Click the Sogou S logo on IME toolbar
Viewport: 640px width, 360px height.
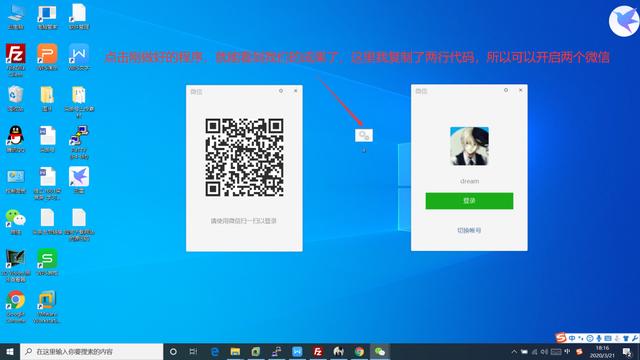point(561,338)
